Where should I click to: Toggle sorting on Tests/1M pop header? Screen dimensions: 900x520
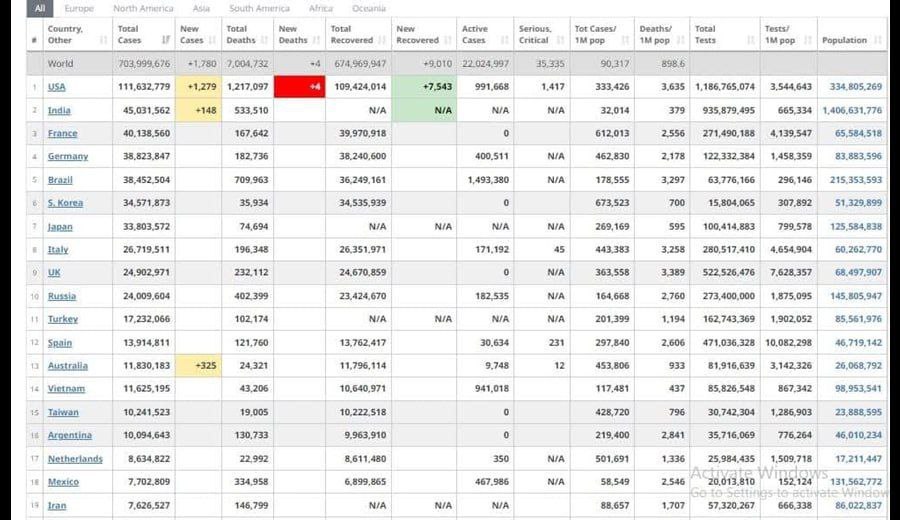click(806, 40)
